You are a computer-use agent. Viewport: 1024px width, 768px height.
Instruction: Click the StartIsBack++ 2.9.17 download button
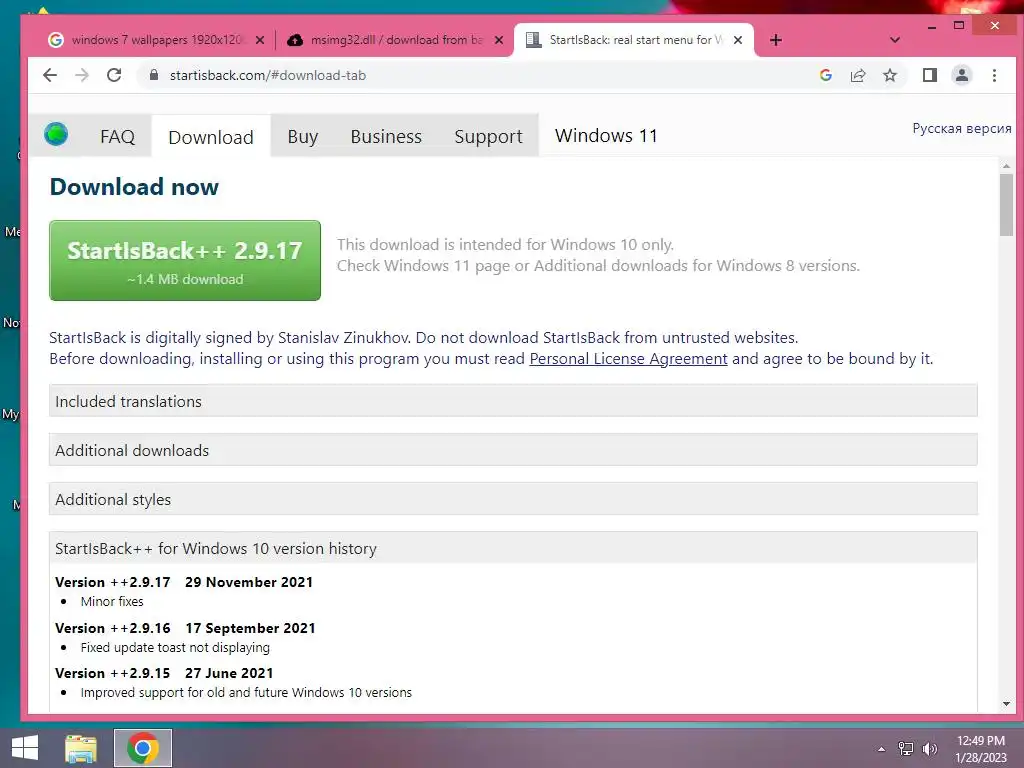[185, 261]
